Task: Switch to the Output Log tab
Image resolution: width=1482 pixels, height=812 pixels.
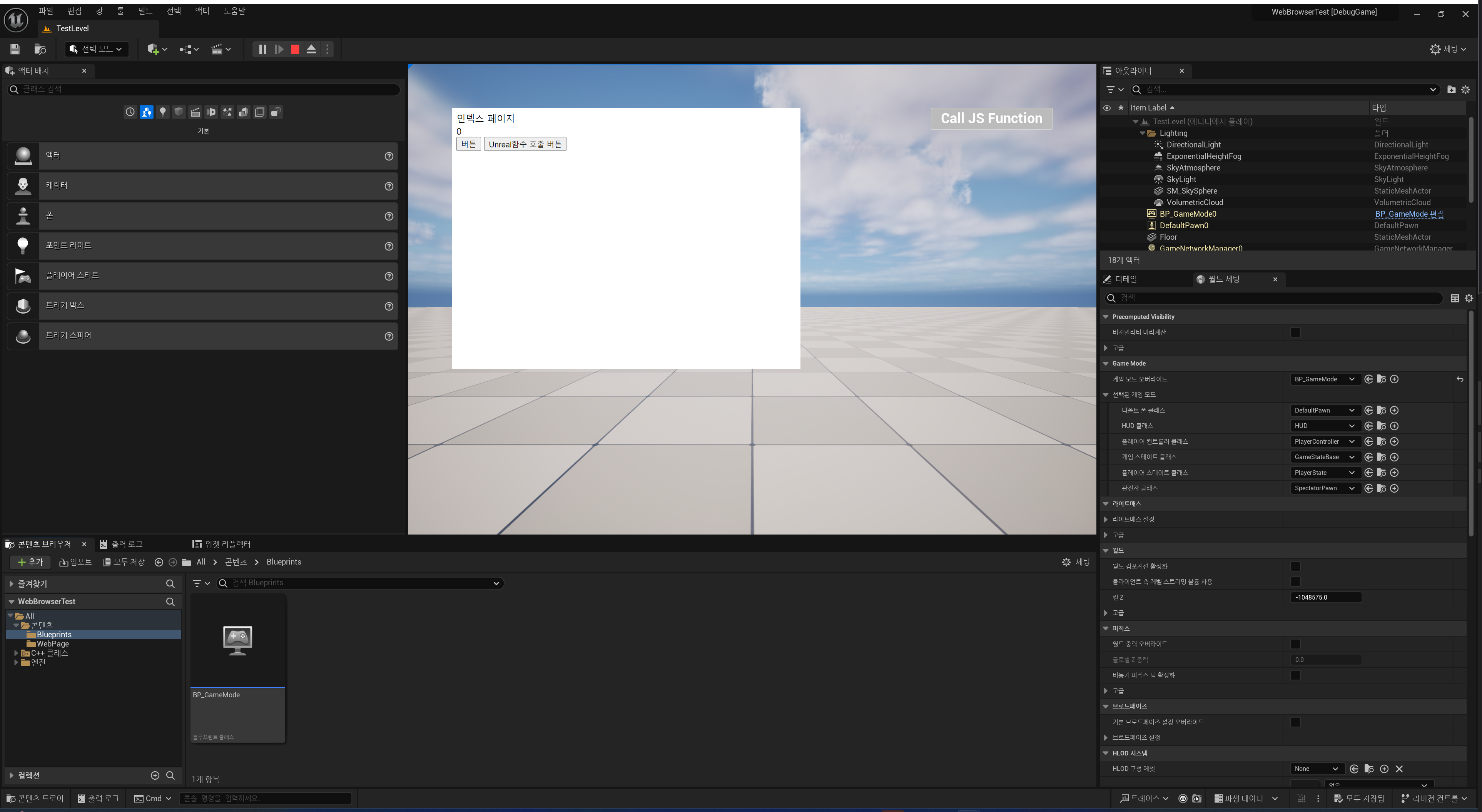Action: point(121,545)
